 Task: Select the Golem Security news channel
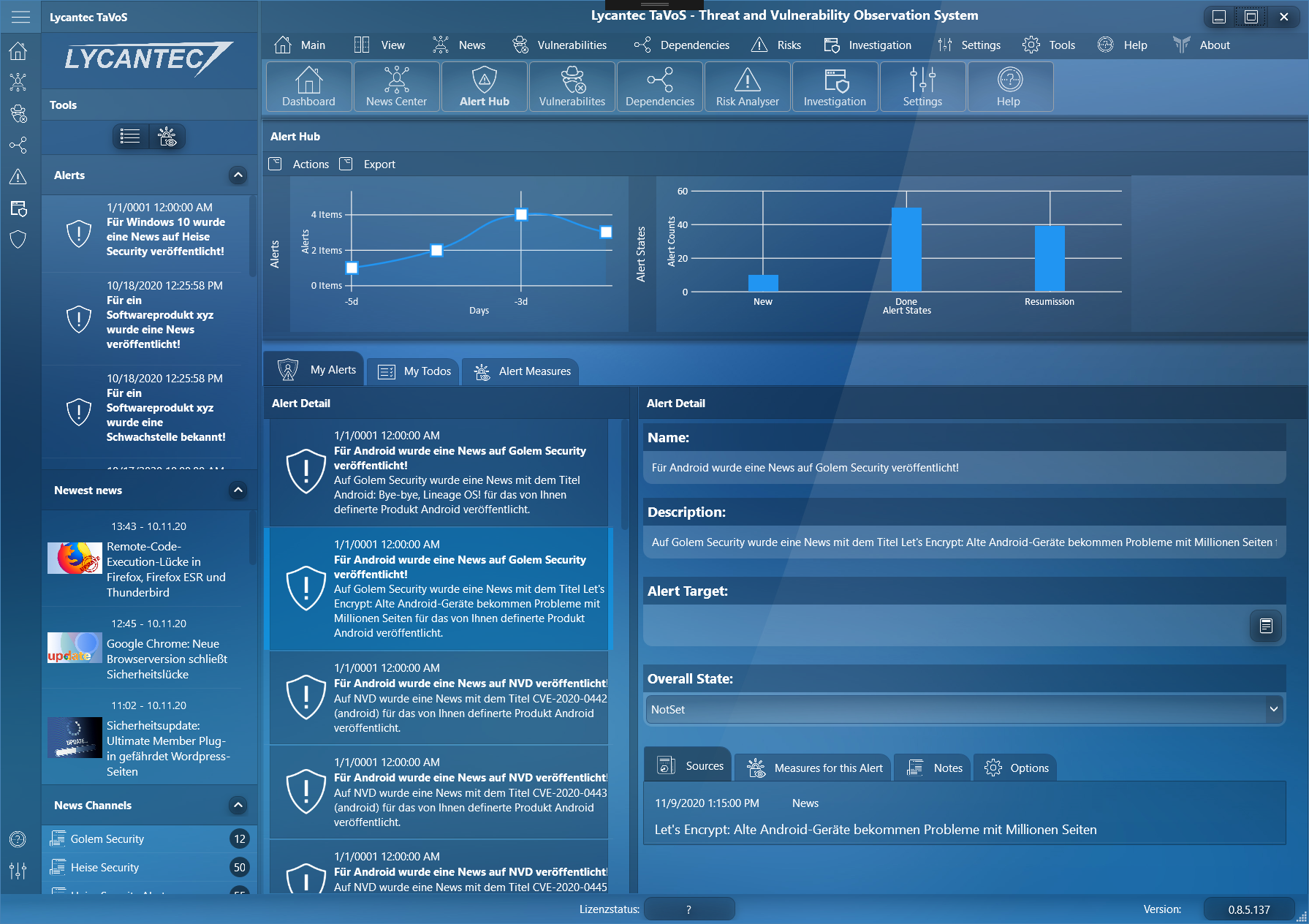(x=107, y=839)
